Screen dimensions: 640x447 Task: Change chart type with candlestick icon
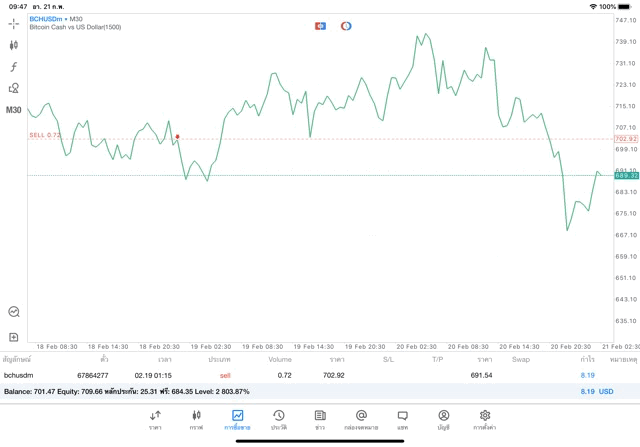pyautogui.click(x=14, y=45)
